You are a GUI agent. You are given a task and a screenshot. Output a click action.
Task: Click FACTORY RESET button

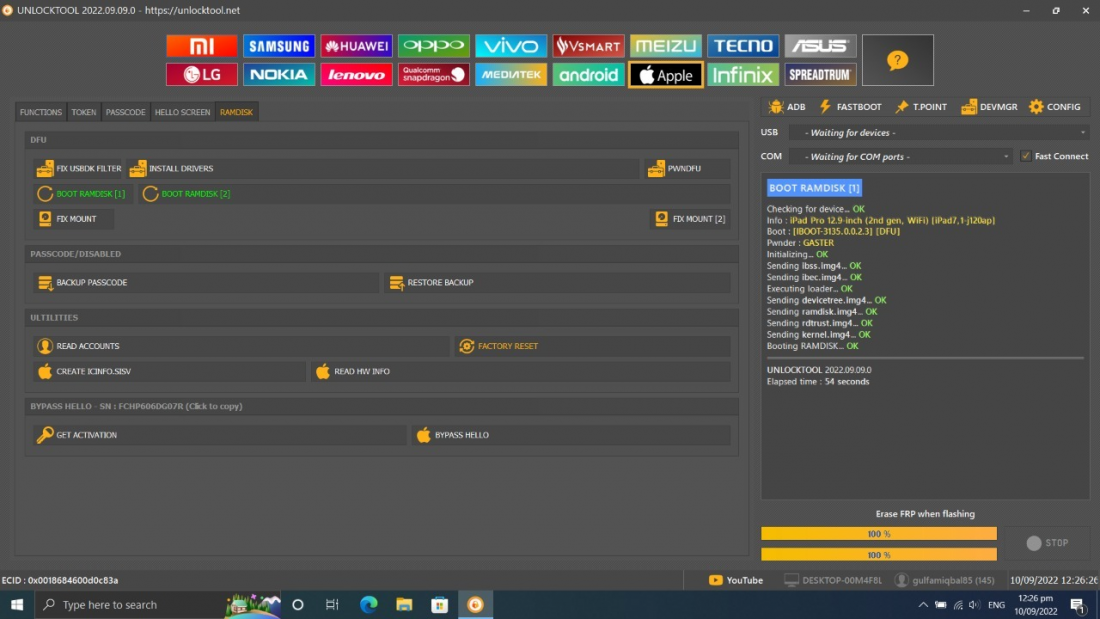pyautogui.click(x=592, y=346)
